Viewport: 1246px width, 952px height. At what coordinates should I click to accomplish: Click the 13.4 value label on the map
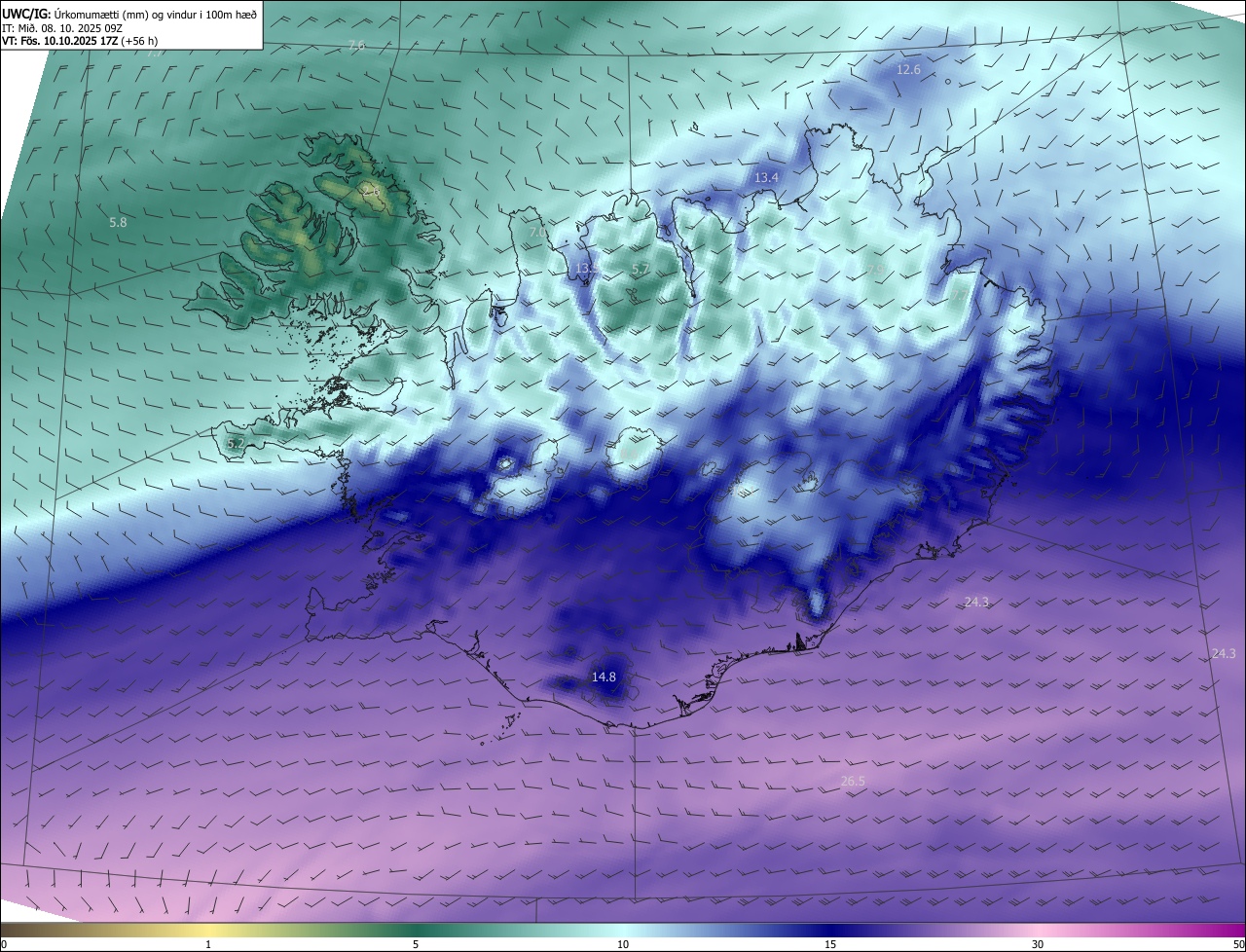(x=767, y=177)
